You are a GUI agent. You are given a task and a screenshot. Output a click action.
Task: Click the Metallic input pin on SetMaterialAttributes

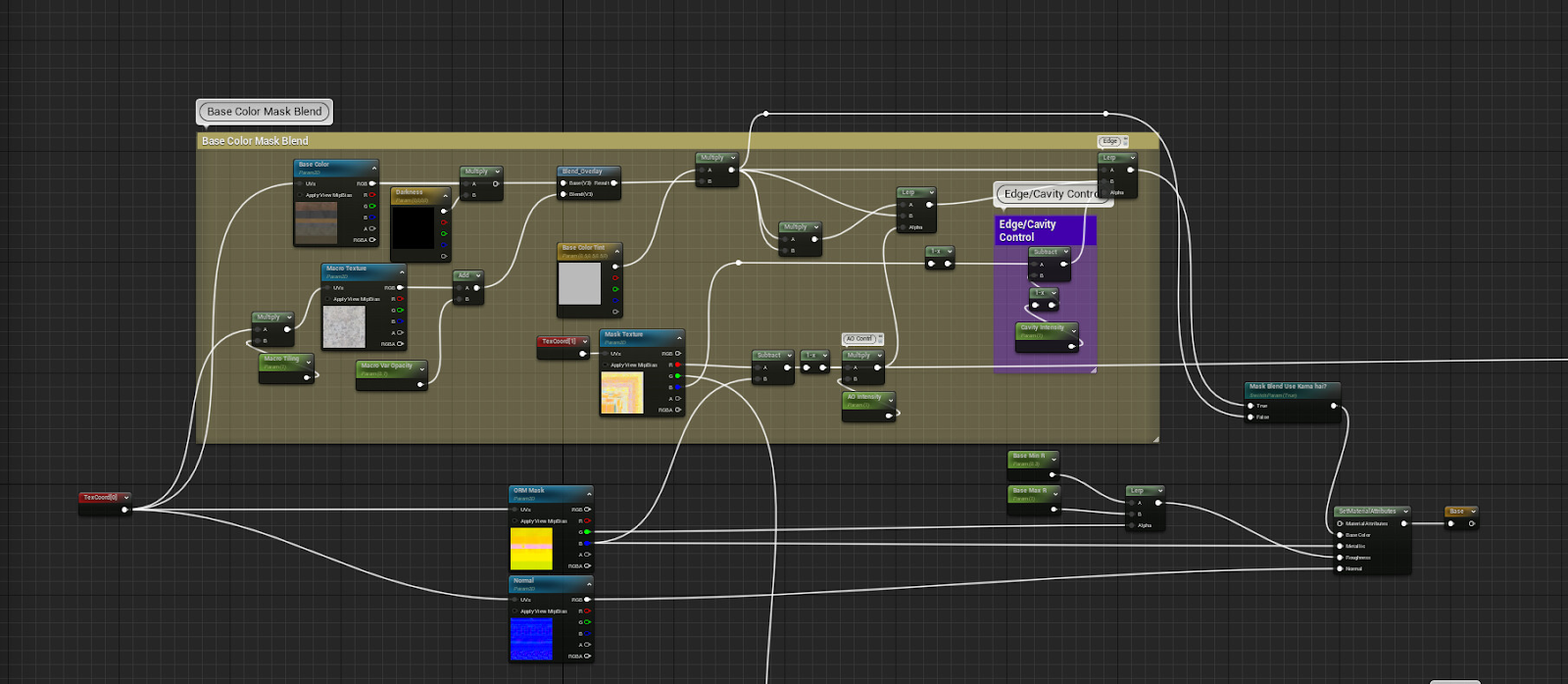[1340, 546]
